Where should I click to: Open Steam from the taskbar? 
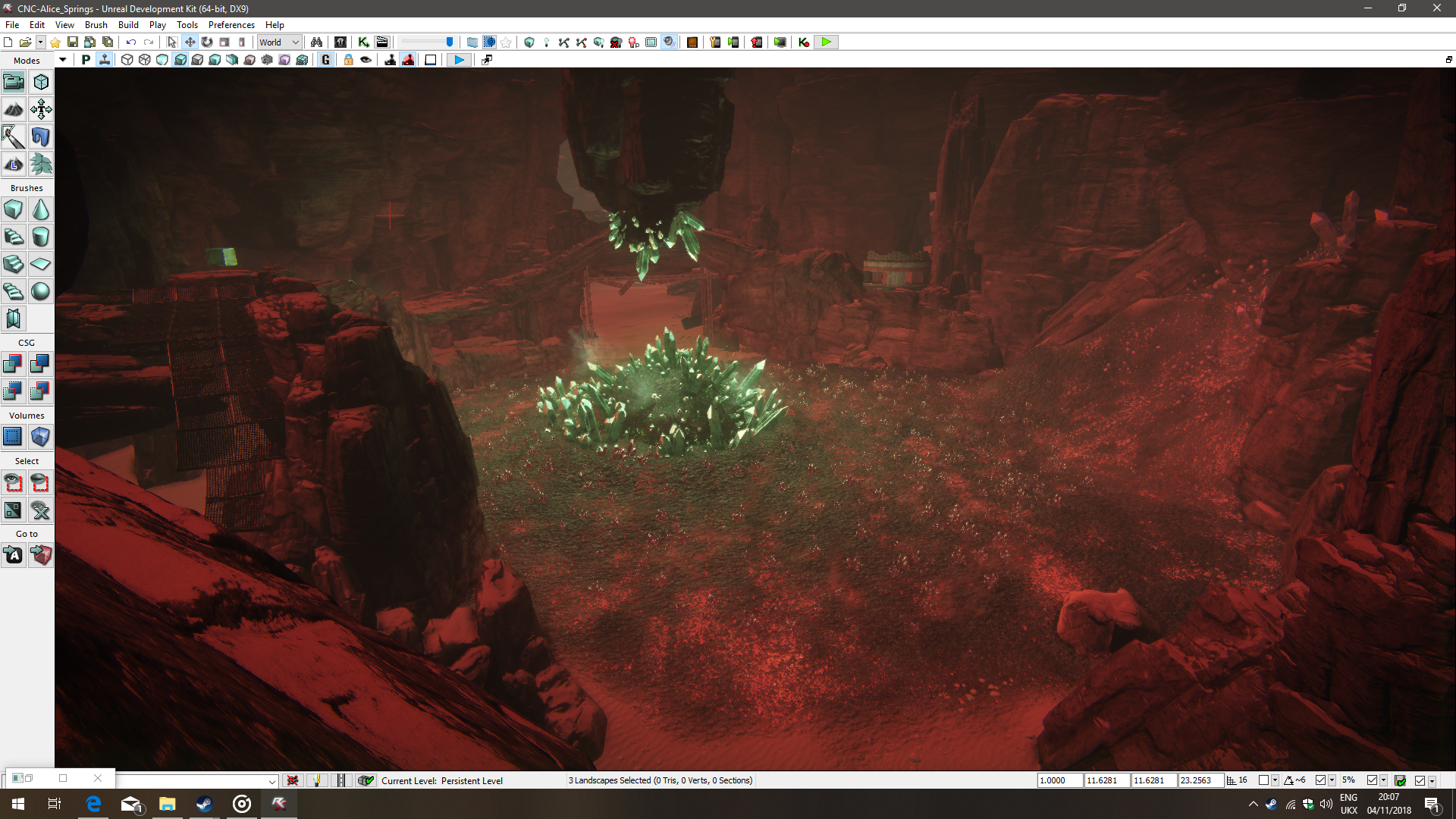(205, 804)
